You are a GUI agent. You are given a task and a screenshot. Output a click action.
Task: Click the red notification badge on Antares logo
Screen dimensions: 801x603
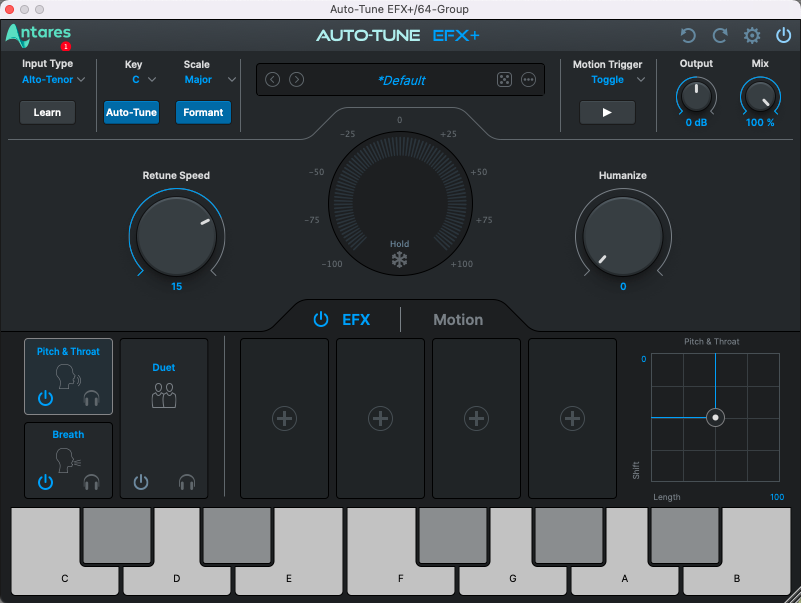tap(65, 47)
